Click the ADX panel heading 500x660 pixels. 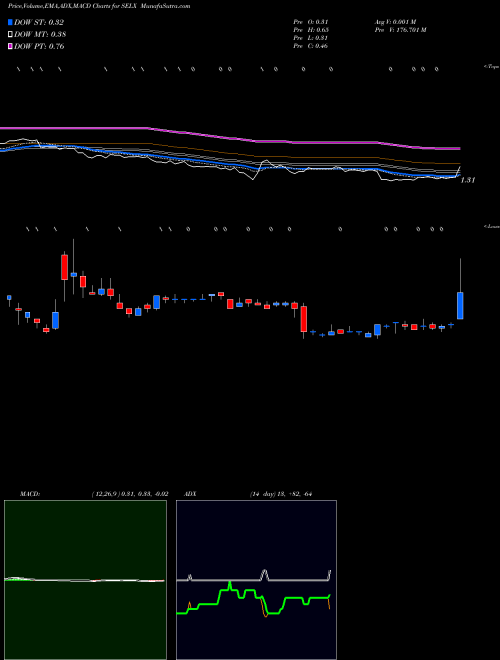190,494
